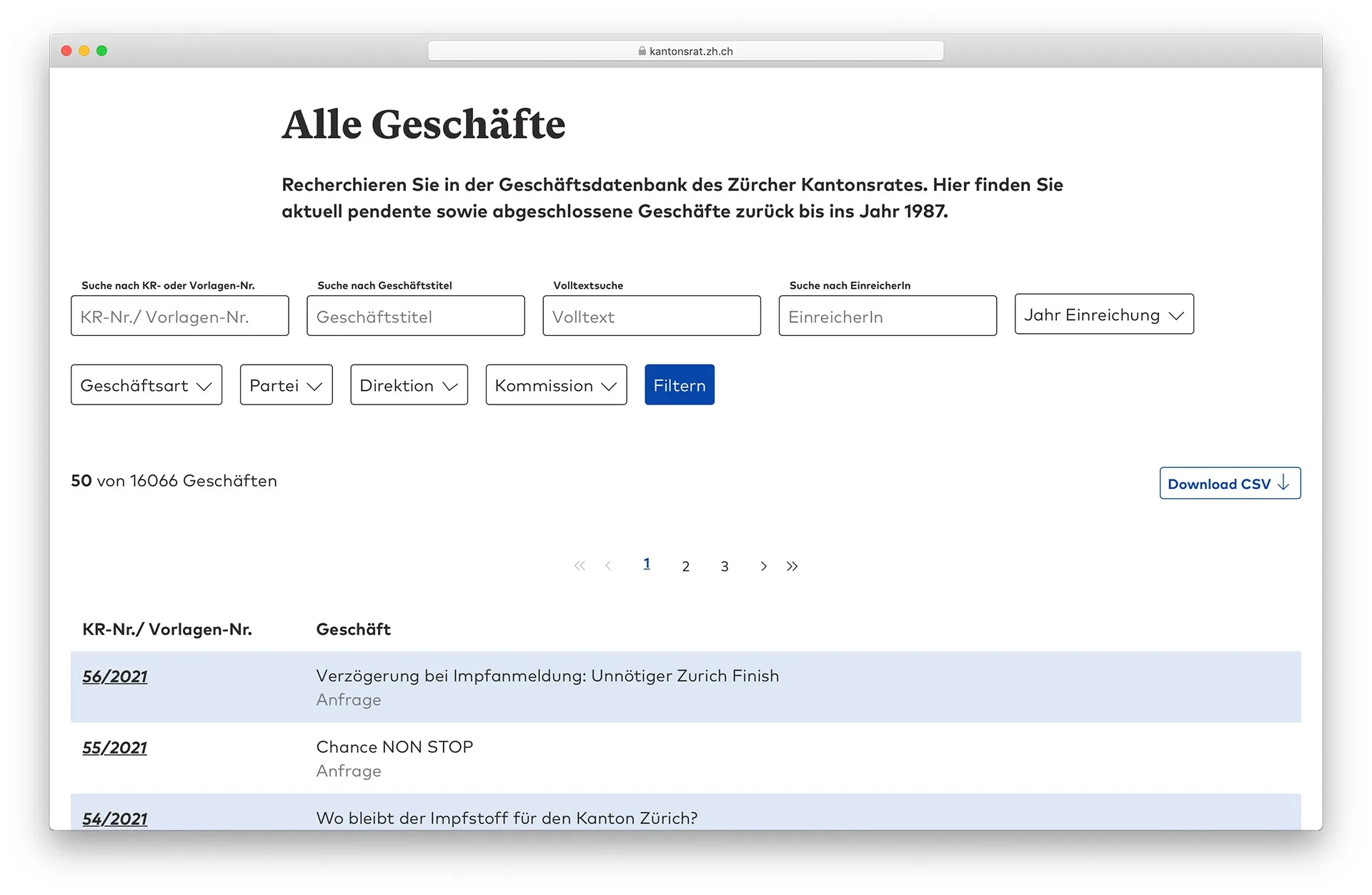Click the chevron on the Filtern-adjacent Kommission control
The width and height of the screenshot is (1372, 895).
610,385
